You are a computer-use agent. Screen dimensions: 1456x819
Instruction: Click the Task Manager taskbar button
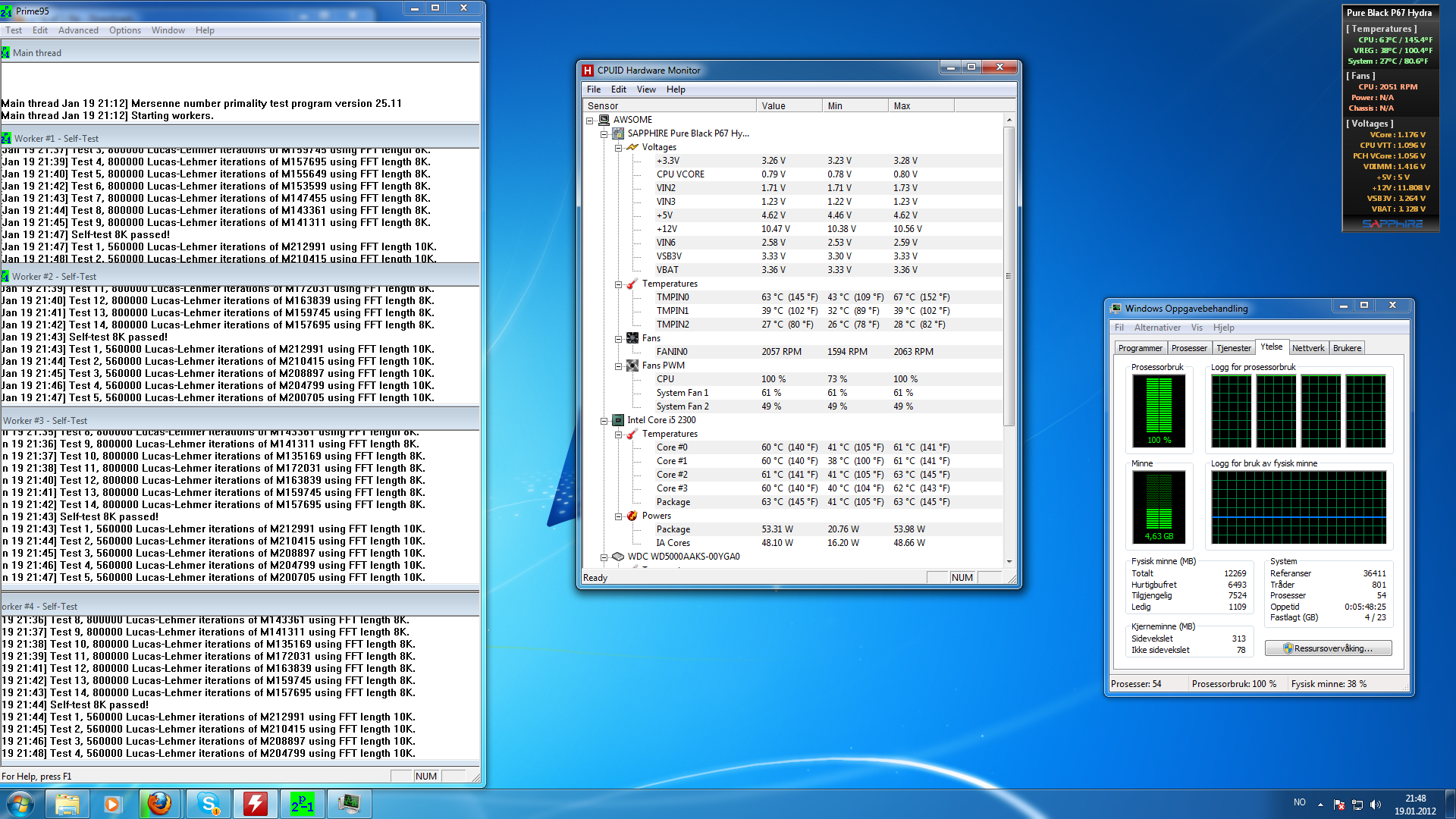(349, 804)
